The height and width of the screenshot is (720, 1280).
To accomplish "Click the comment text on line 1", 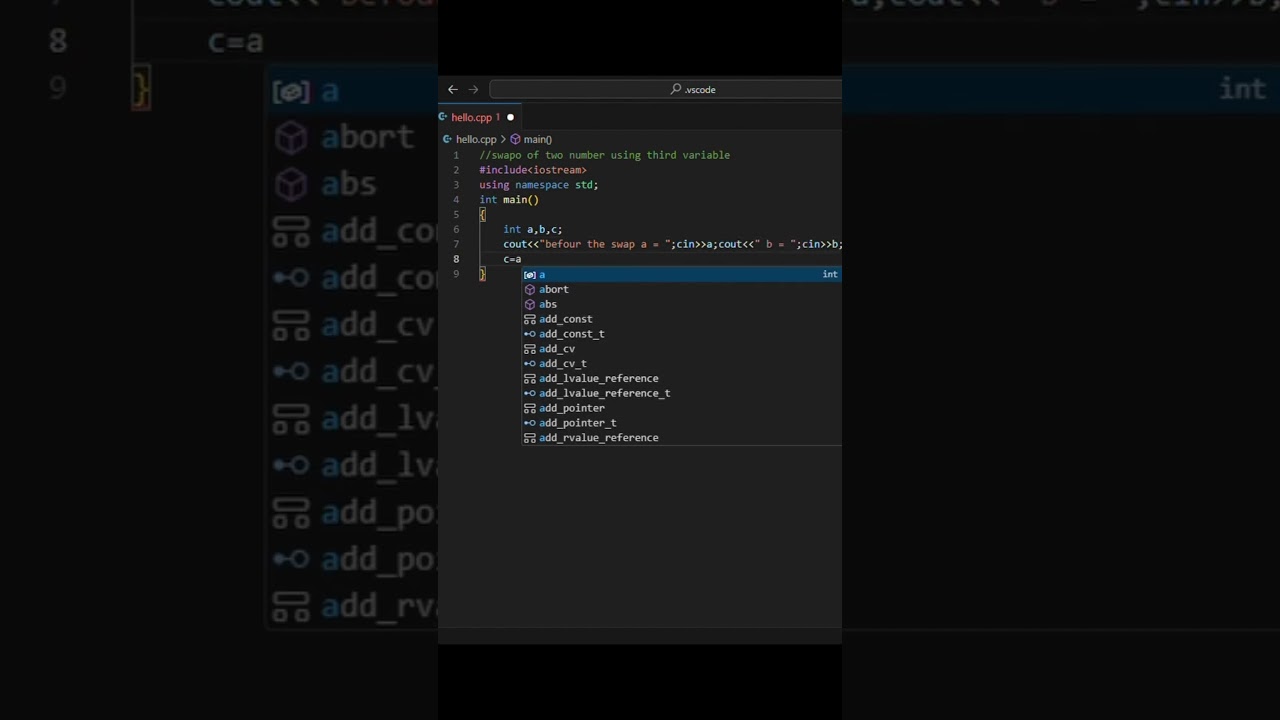I will [x=604, y=155].
